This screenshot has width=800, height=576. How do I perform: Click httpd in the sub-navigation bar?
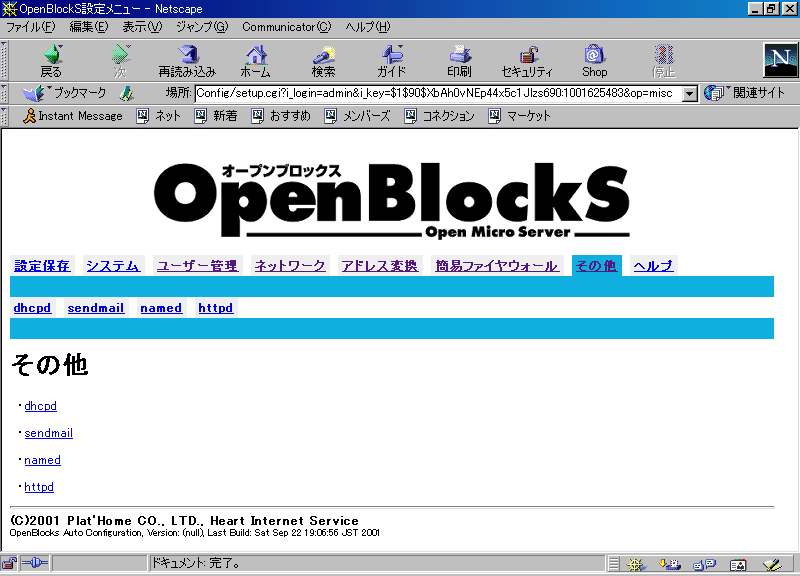[216, 308]
